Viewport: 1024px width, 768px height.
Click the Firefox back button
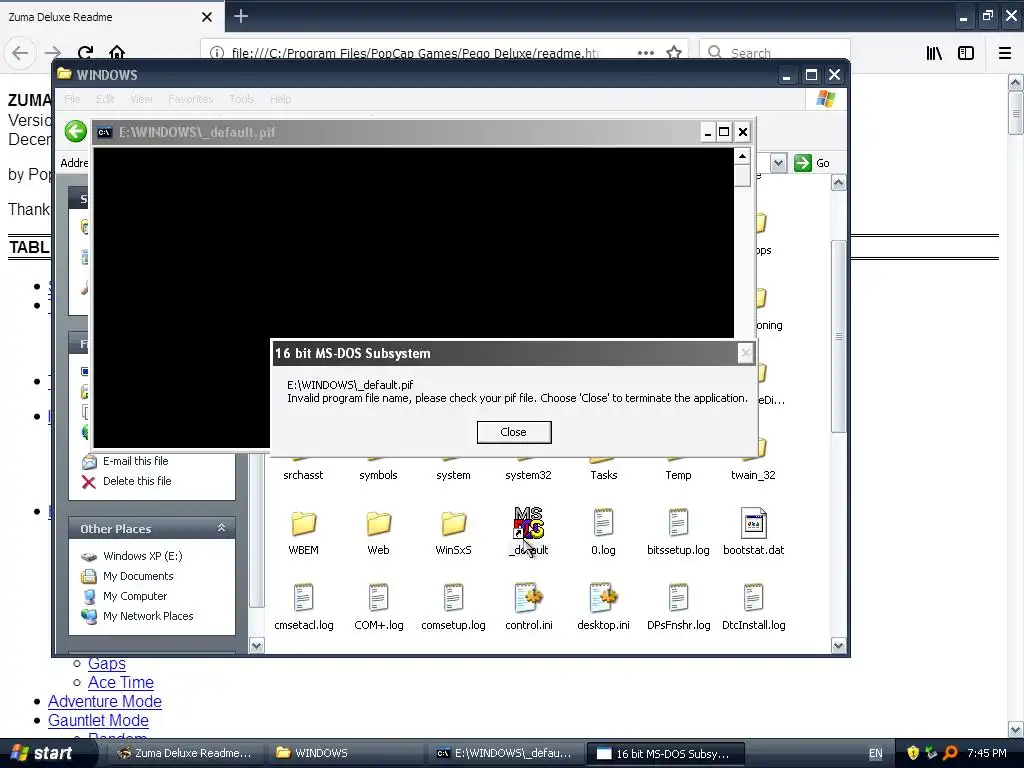tap(20, 53)
